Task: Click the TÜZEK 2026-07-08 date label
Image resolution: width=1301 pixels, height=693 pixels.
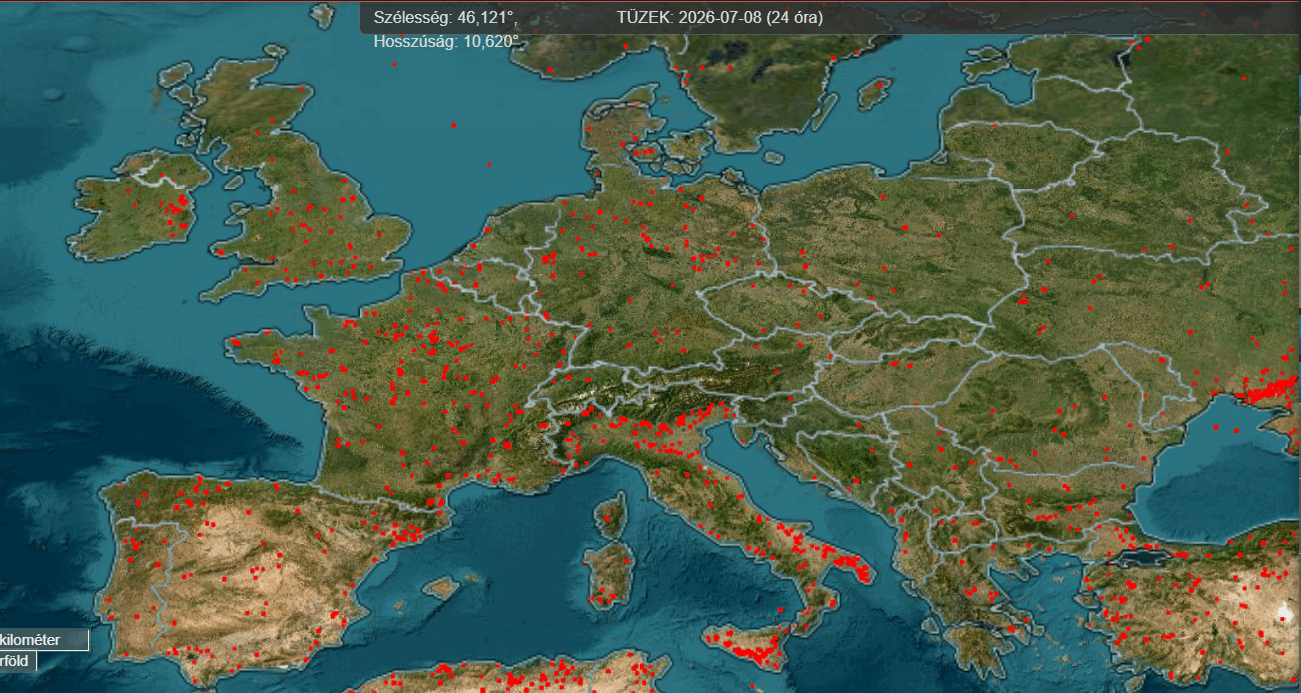Action: click(x=720, y=17)
